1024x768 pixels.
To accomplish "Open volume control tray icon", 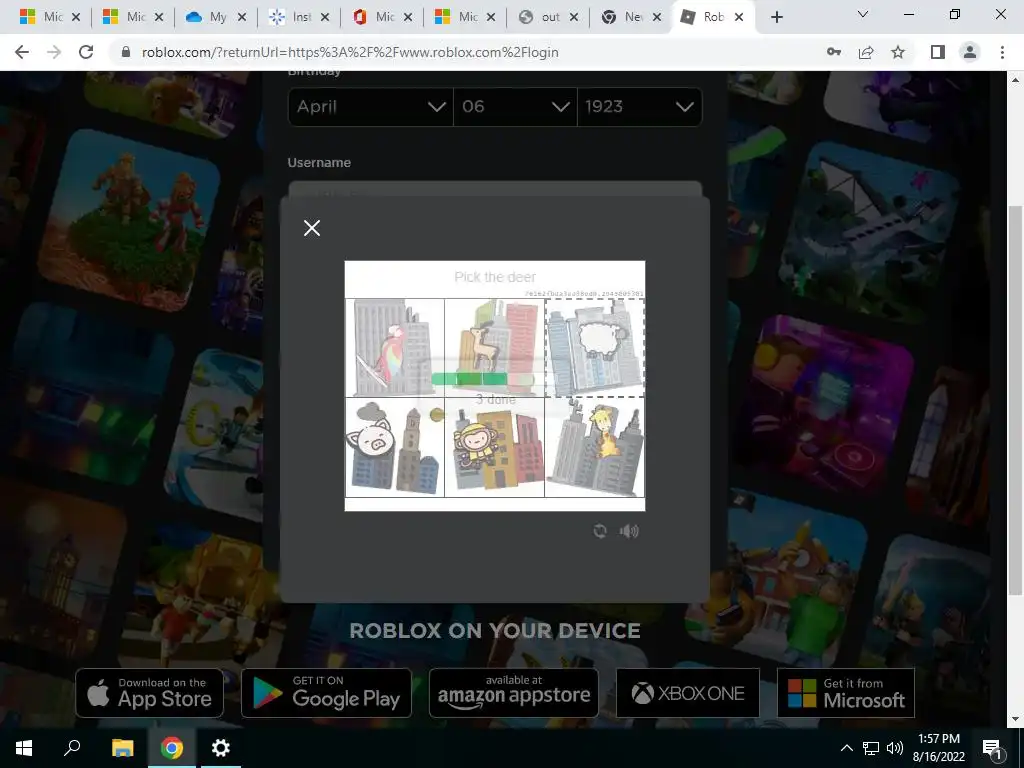I will [895, 748].
